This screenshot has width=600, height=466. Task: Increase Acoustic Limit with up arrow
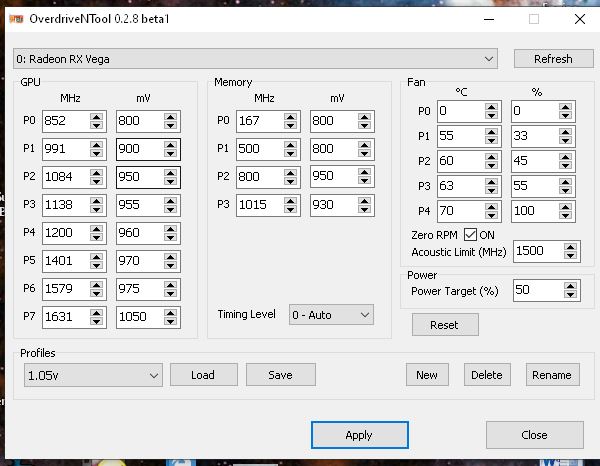tap(570, 247)
